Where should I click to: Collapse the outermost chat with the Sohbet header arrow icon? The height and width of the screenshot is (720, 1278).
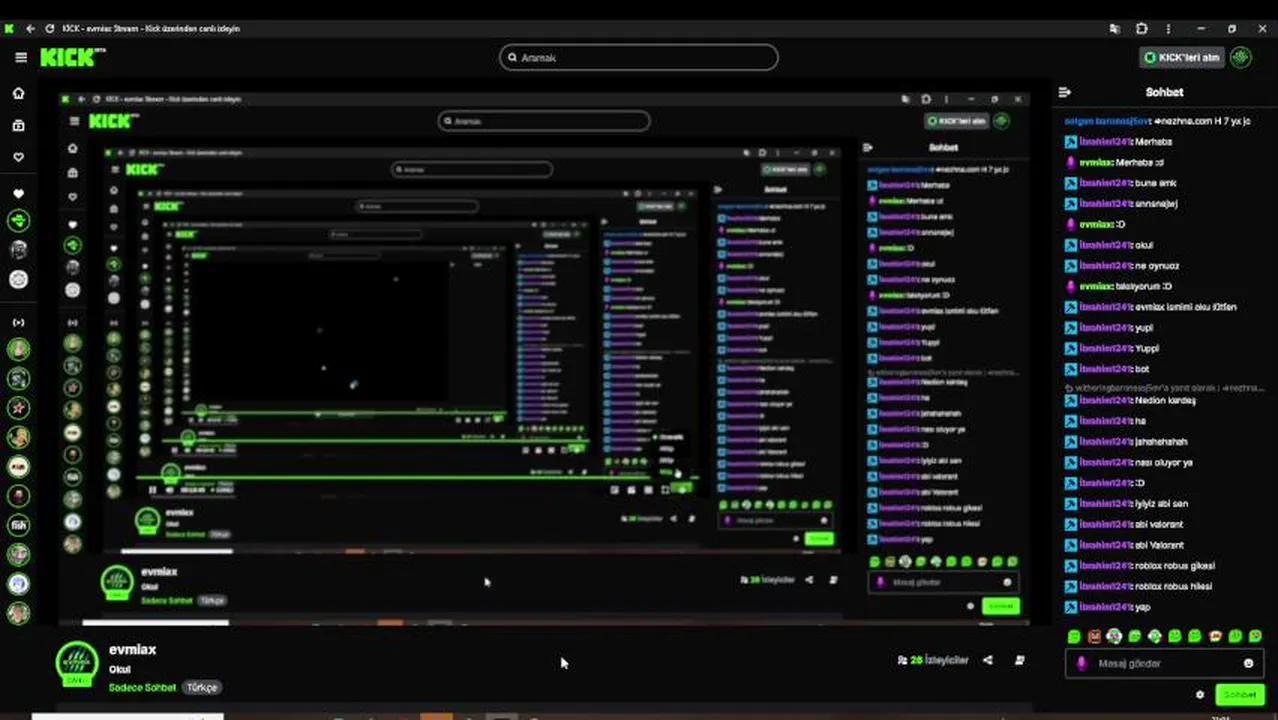[1065, 92]
